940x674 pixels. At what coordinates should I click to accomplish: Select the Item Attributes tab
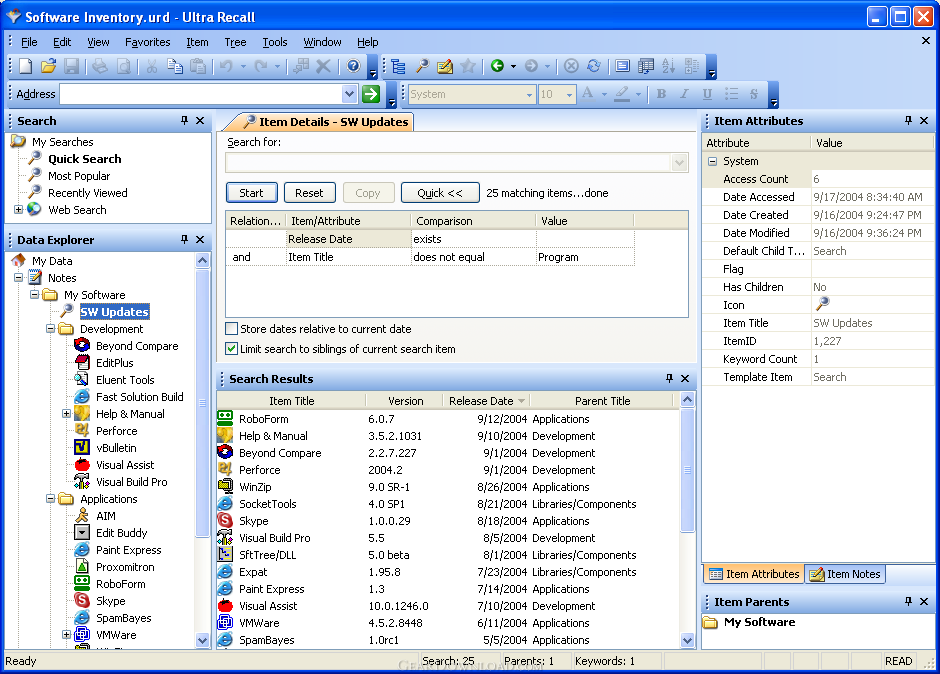point(754,574)
